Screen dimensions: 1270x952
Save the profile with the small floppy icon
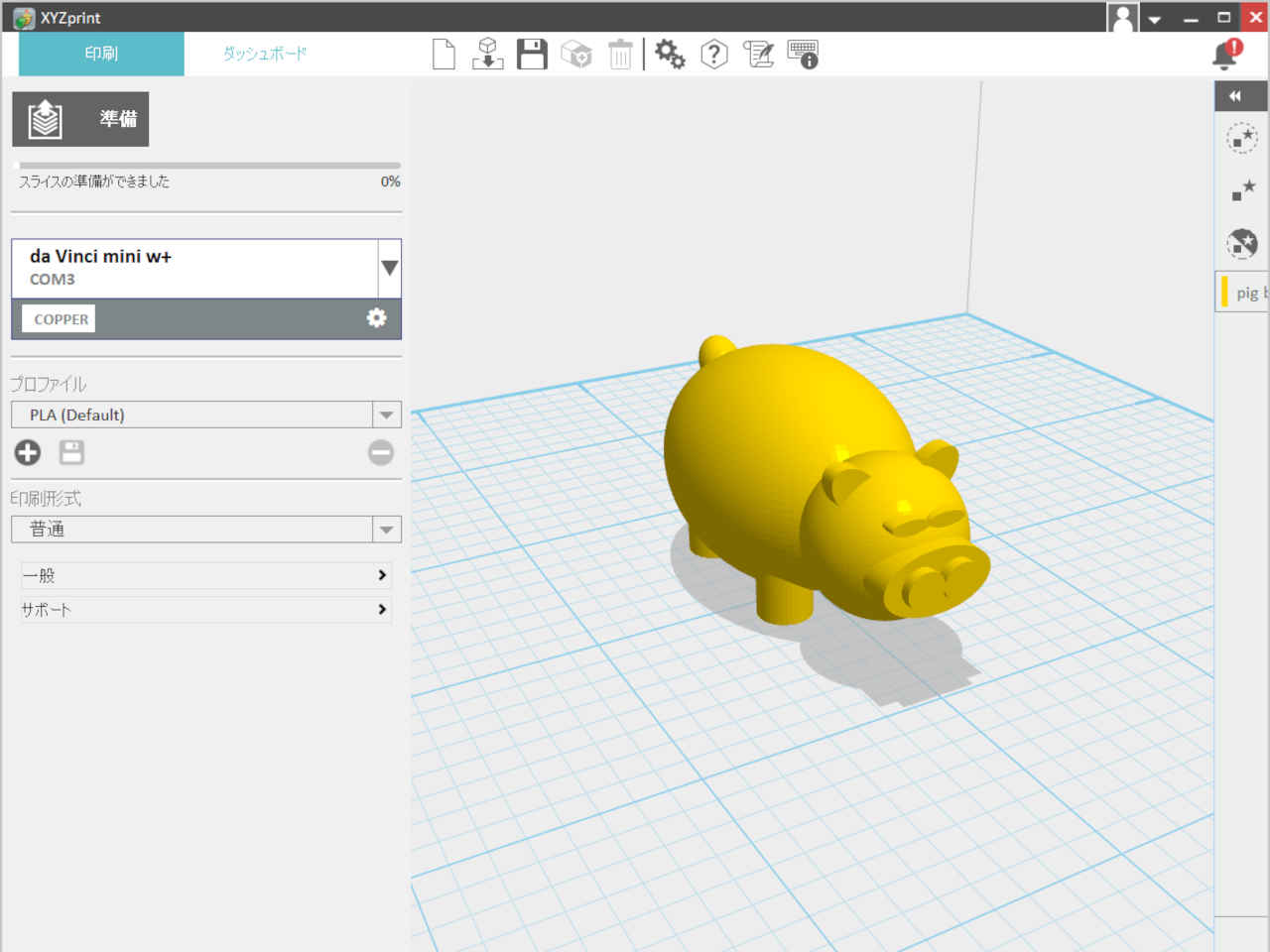[71, 452]
